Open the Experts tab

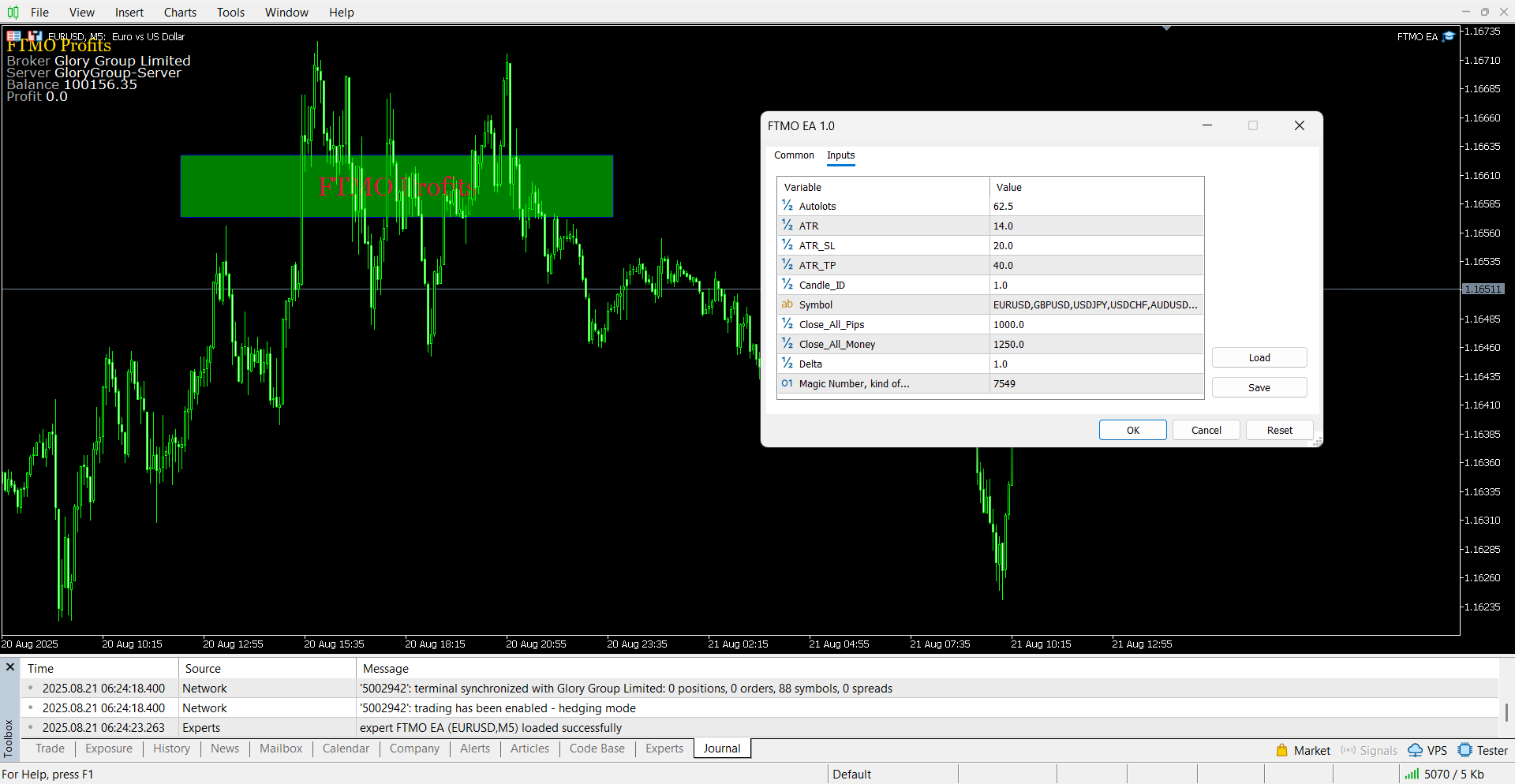(x=664, y=749)
